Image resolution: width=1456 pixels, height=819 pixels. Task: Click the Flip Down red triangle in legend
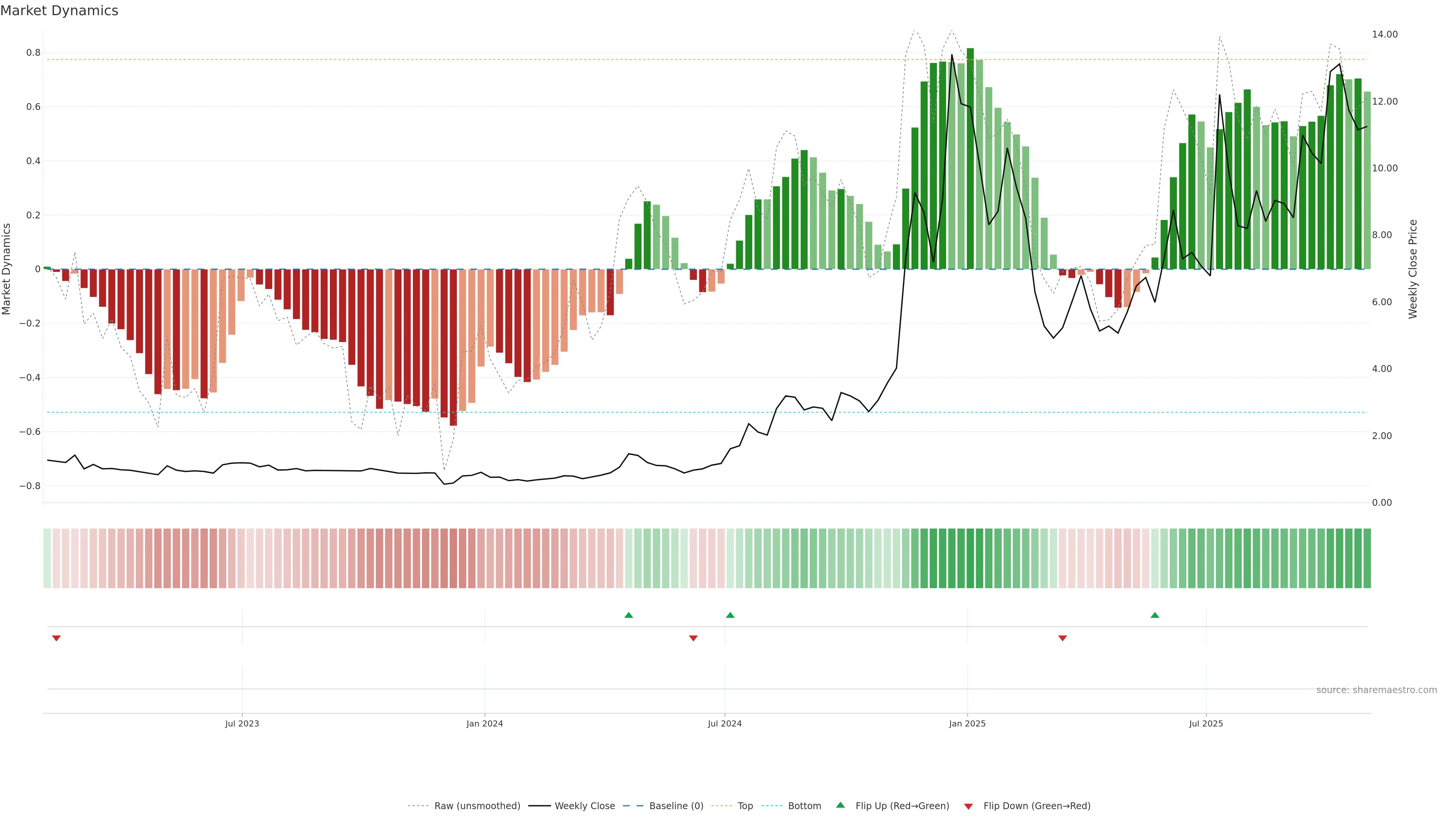968,806
